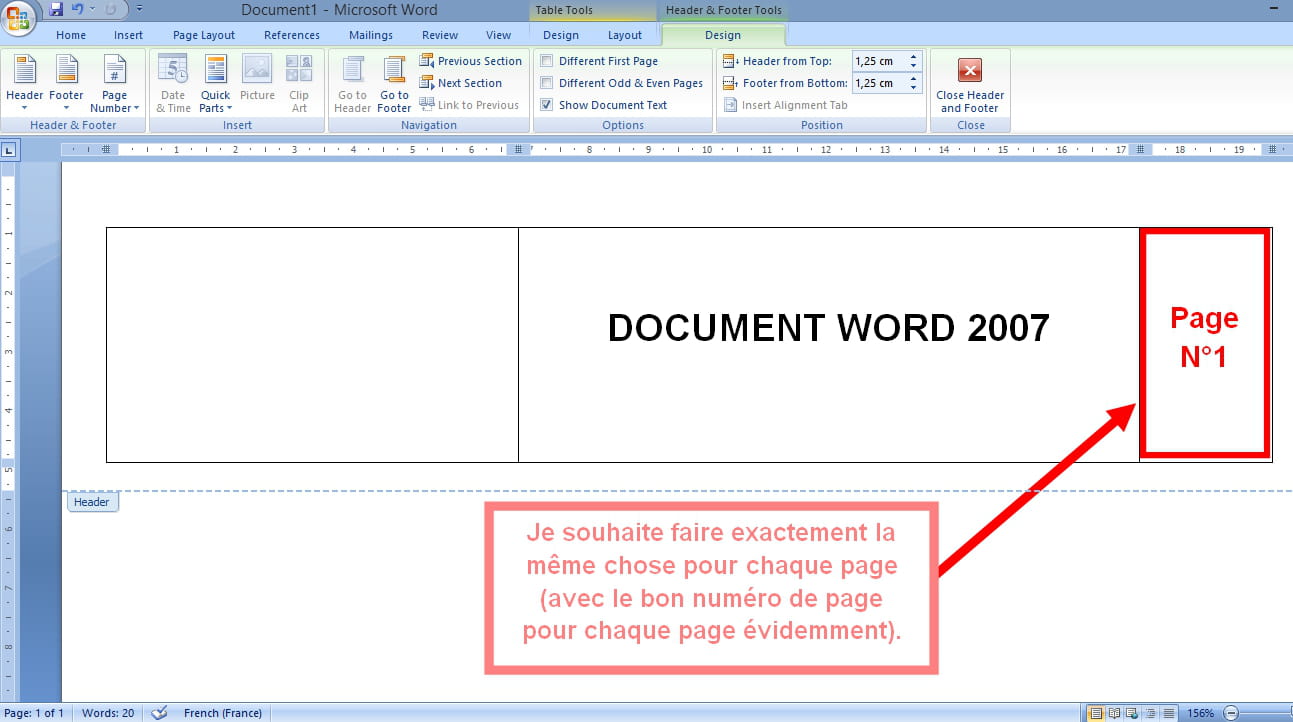Screen dimensions: 1293x722
Task: Decrease Footer from Bottom value
Action: coord(914,88)
